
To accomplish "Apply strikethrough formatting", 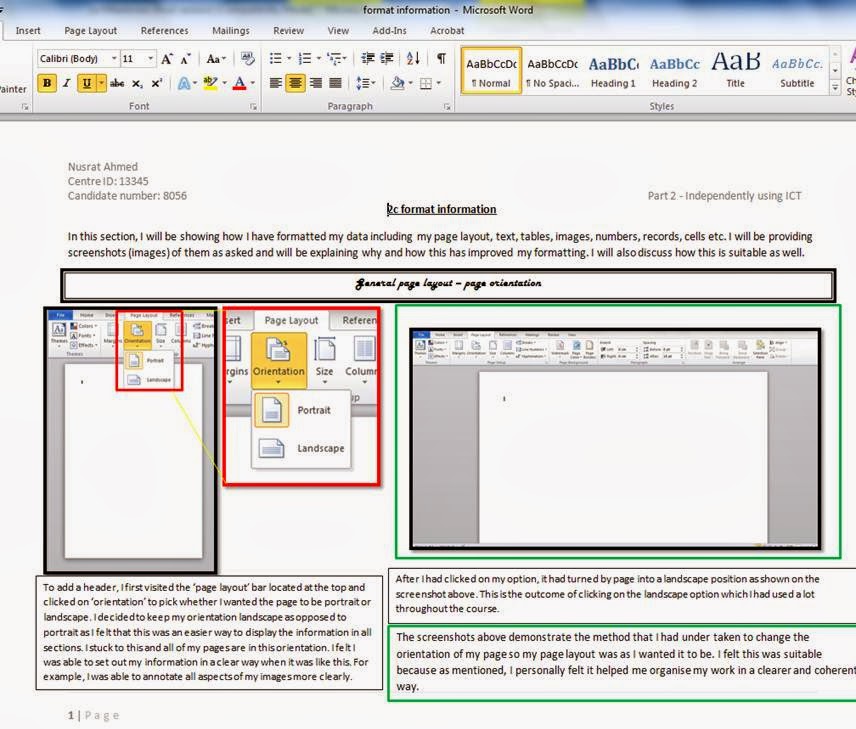I will [x=119, y=83].
